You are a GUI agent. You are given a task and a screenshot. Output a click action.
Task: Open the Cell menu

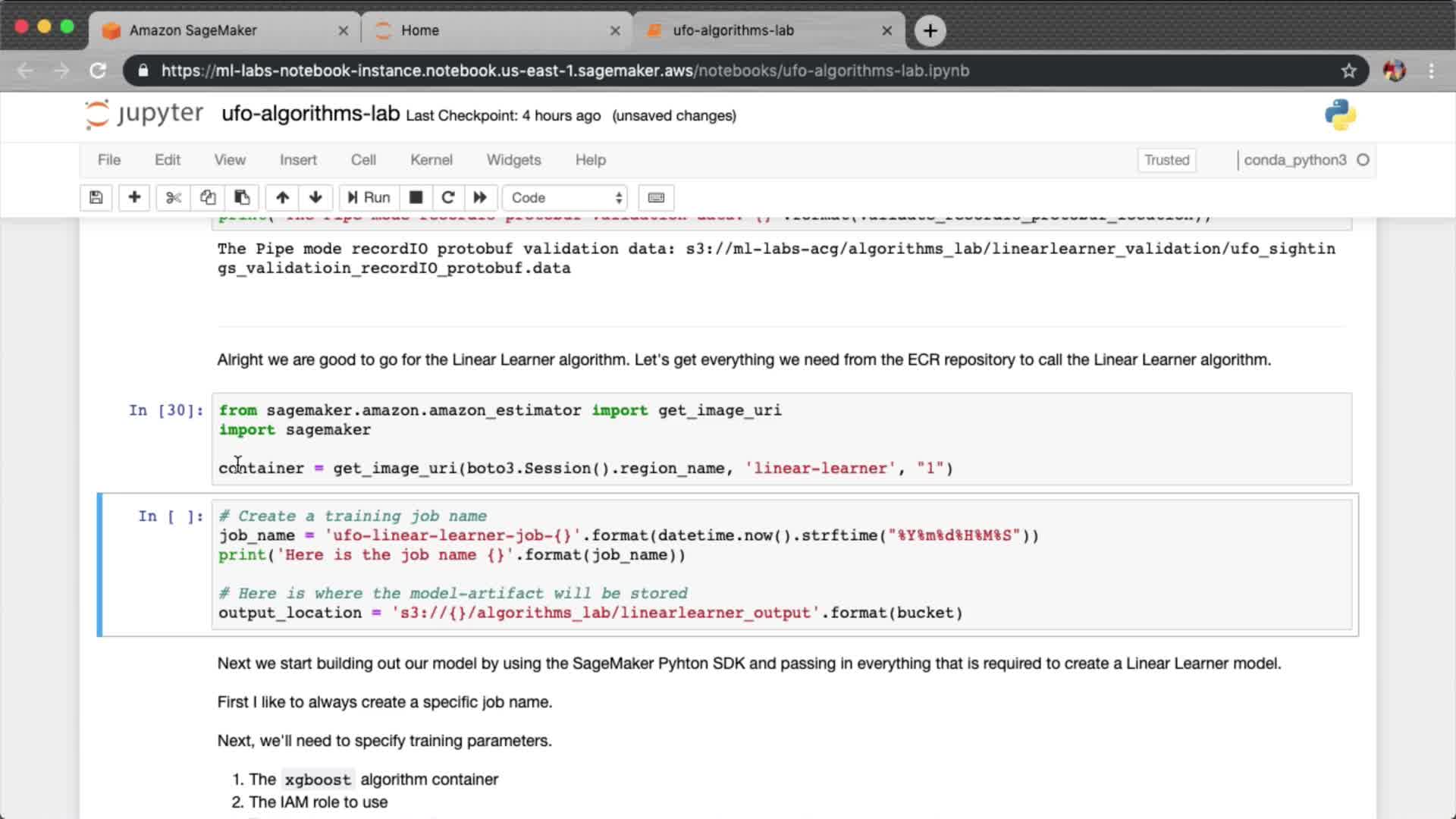[x=362, y=160]
